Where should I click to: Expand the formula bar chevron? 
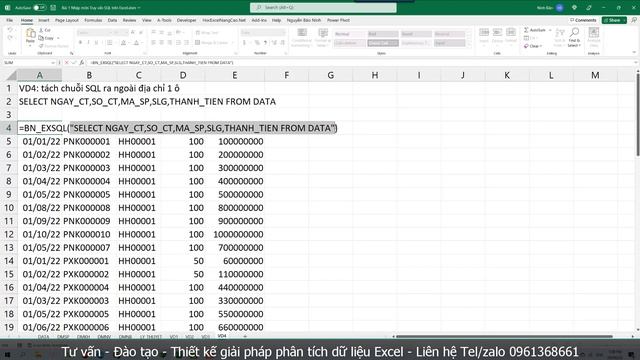pyautogui.click(x=635, y=63)
